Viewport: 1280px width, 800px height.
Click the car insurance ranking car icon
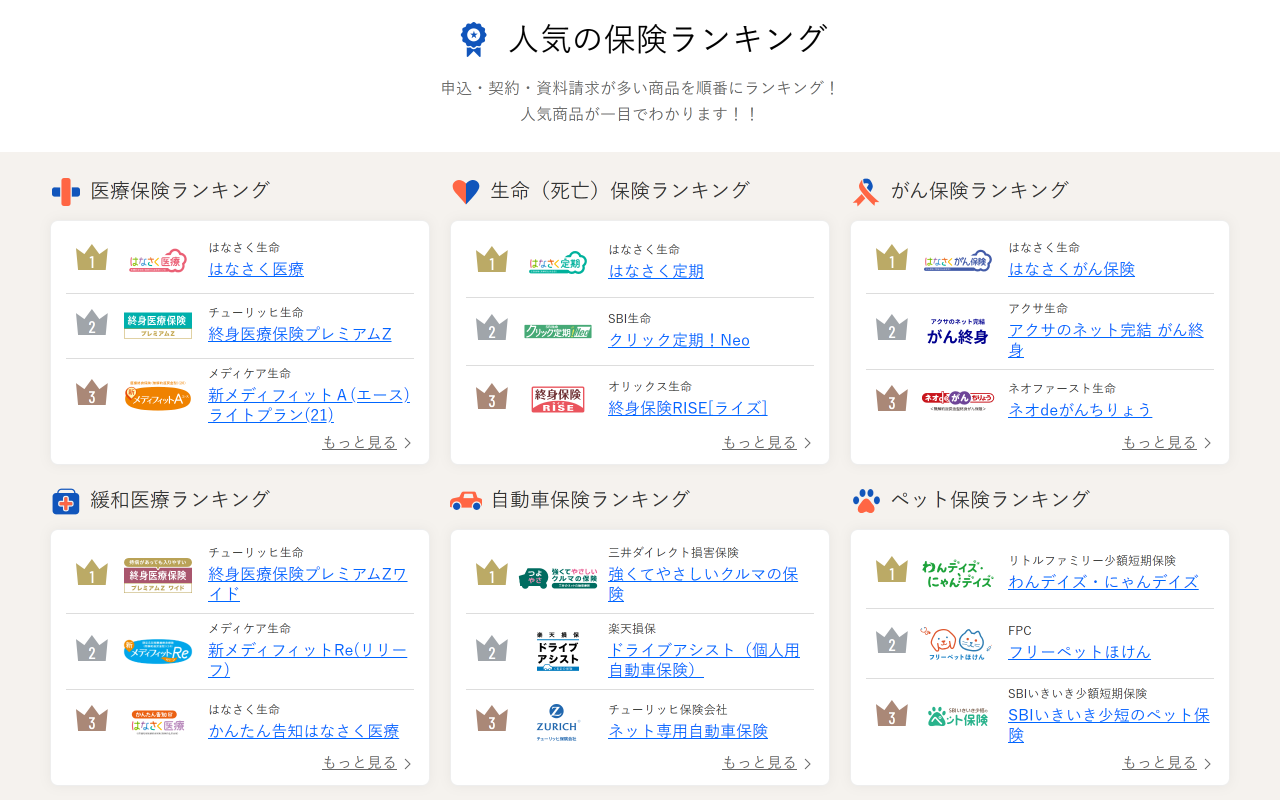(x=466, y=500)
